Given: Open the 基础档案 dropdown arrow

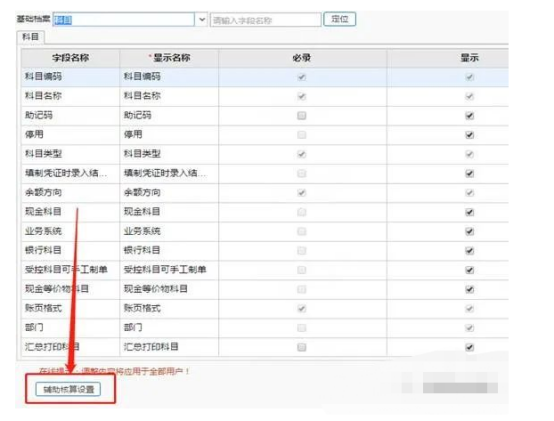Looking at the screenshot, I should click(202, 19).
